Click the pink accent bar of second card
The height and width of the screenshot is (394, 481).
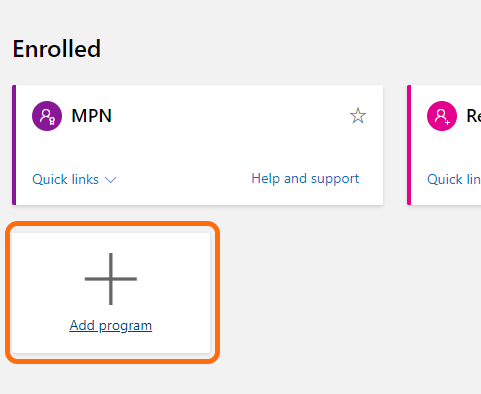click(x=409, y=145)
